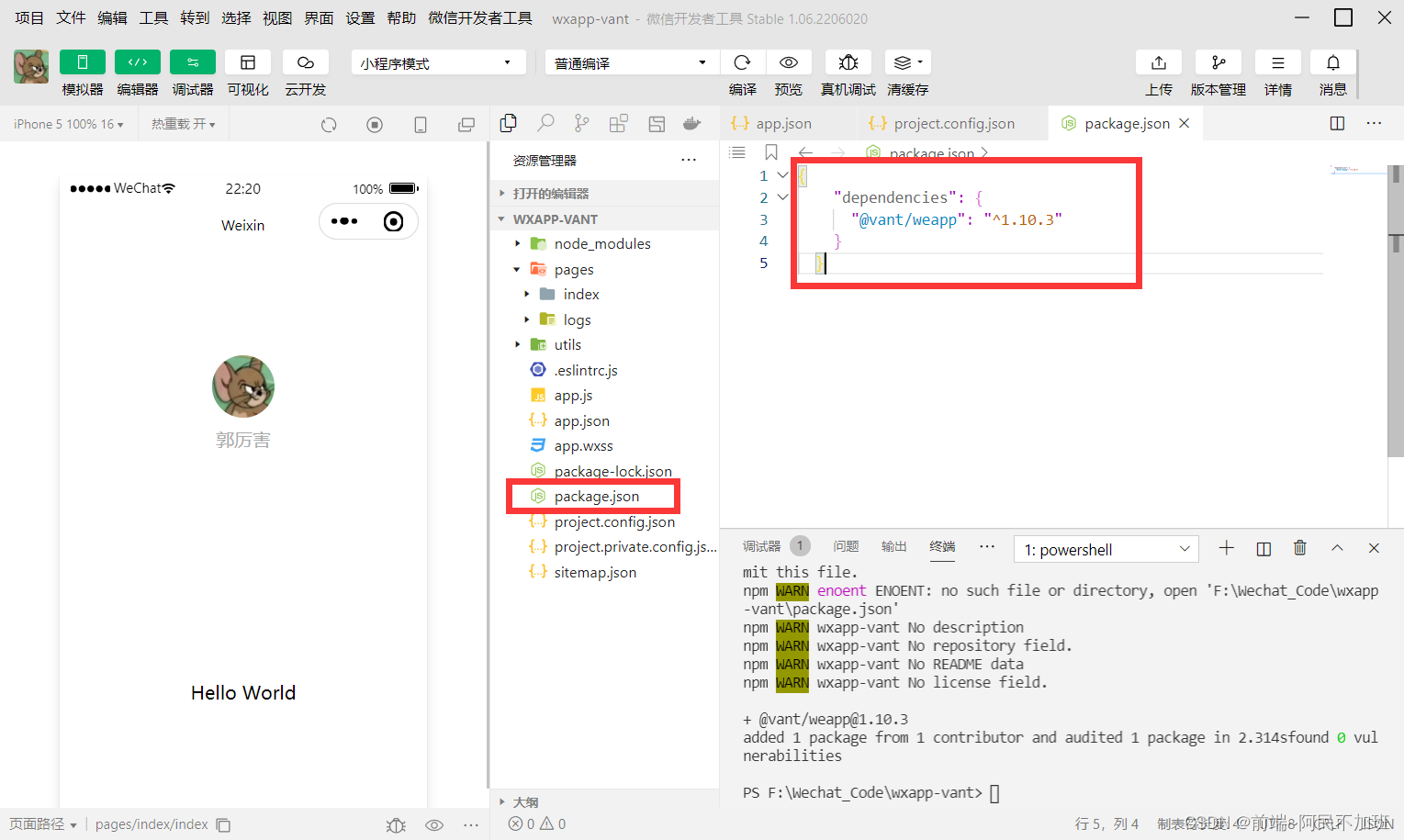Close the package.json tab
The height and width of the screenshot is (840, 1404).
click(1185, 123)
